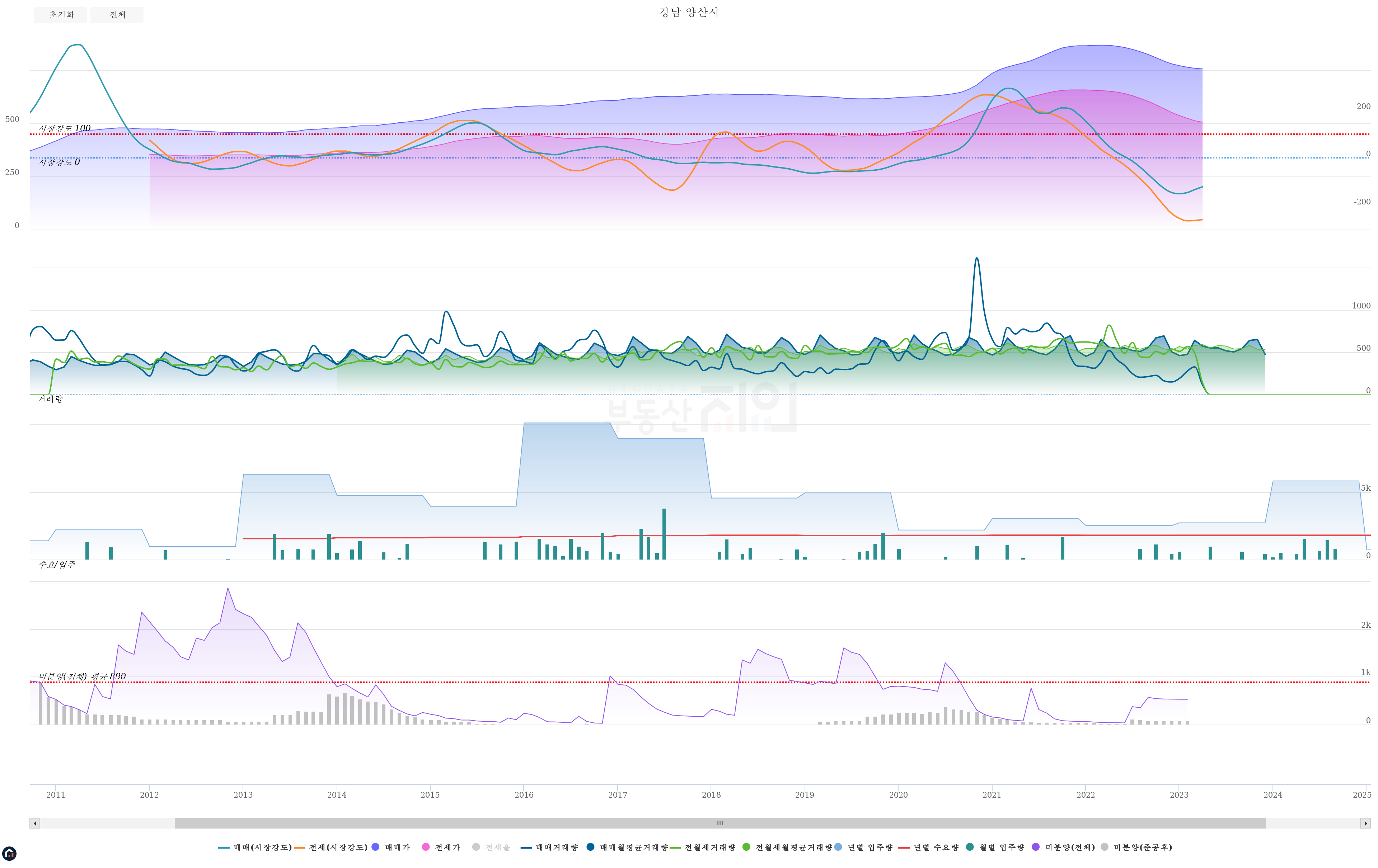Image resolution: width=1378 pixels, height=868 pixels.
Task: Click the 년별 입주량 legend marker
Action: pyautogui.click(x=838, y=847)
